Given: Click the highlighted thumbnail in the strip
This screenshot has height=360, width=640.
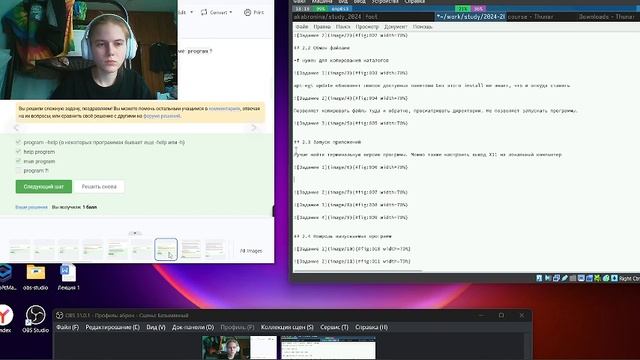Looking at the screenshot, I should pyautogui.click(x=166, y=249).
